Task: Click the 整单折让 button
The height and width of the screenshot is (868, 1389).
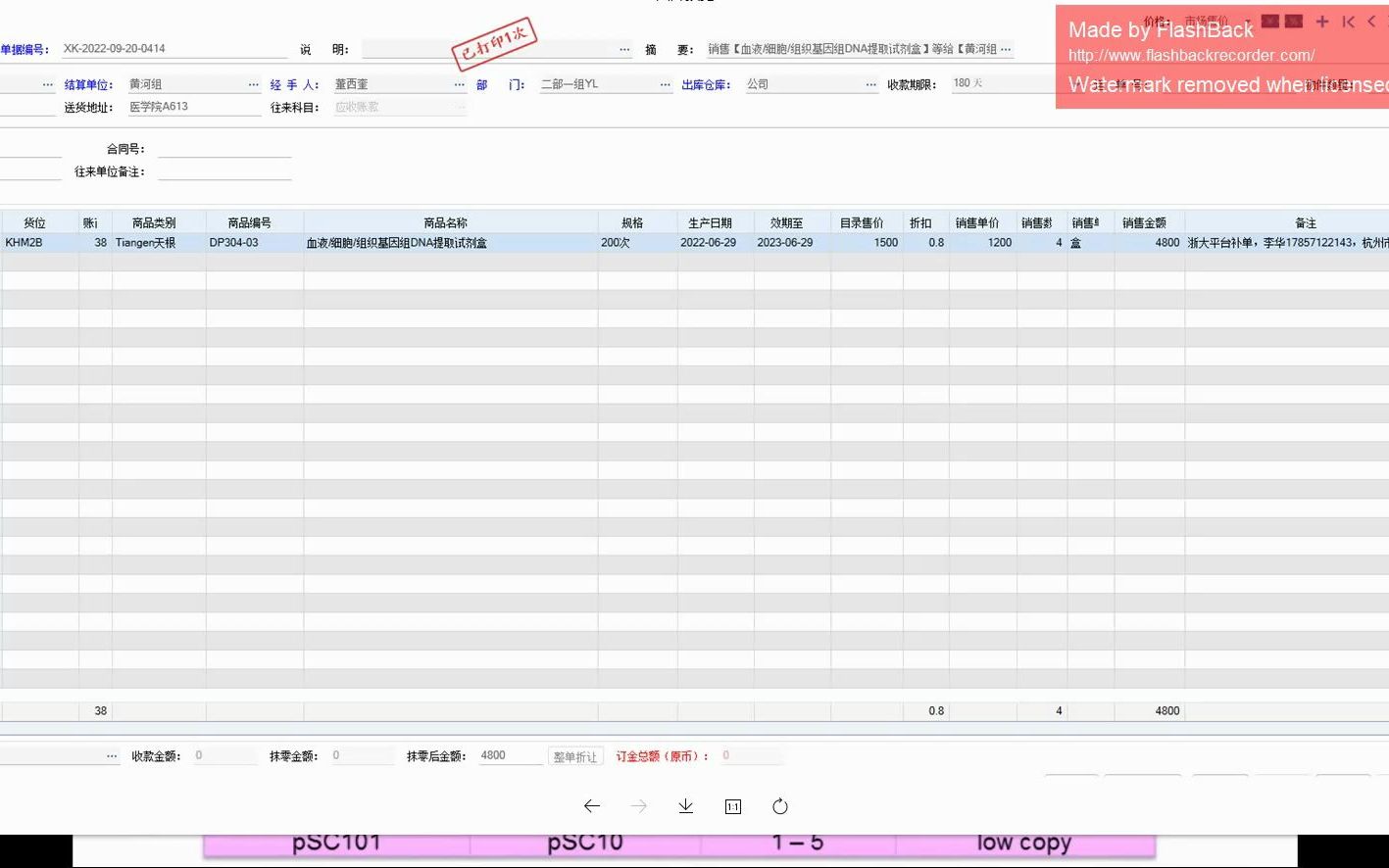Action: tap(574, 756)
